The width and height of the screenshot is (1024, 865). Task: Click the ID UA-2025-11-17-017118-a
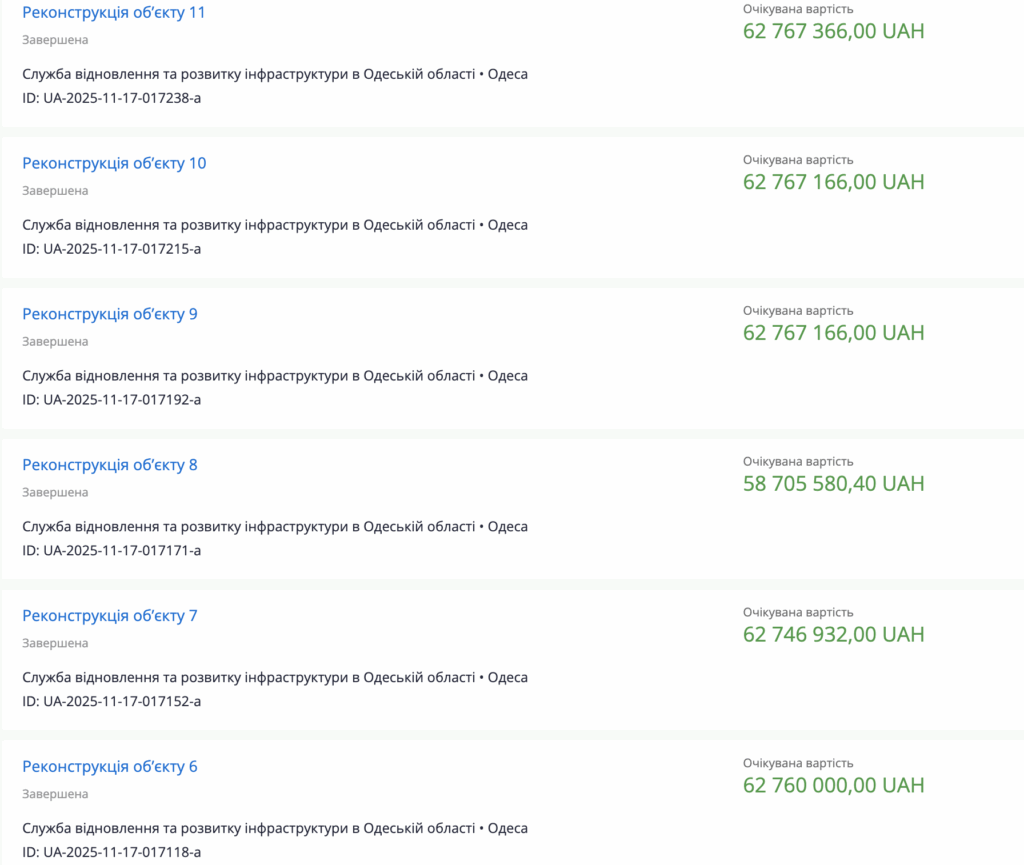tap(111, 853)
